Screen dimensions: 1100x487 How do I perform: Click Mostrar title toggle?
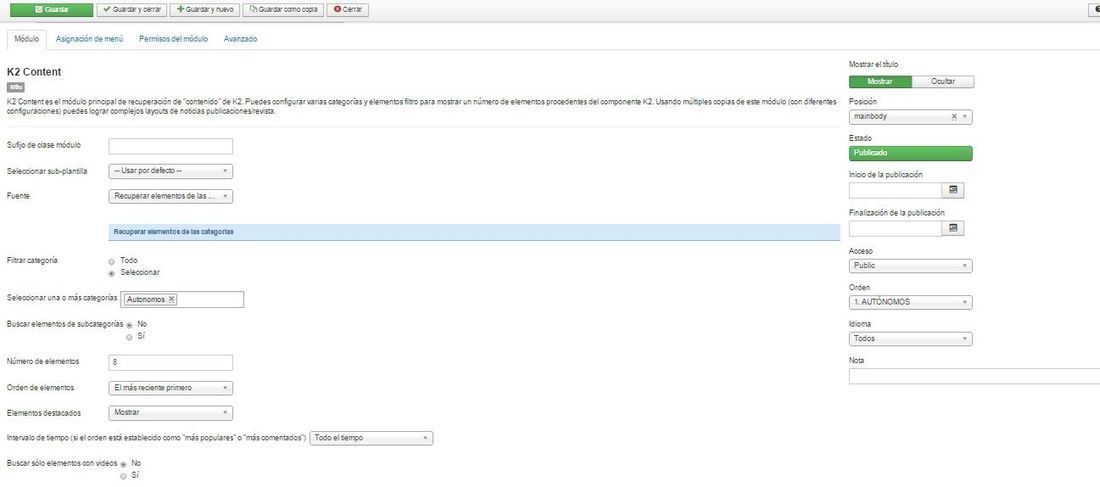coord(880,81)
